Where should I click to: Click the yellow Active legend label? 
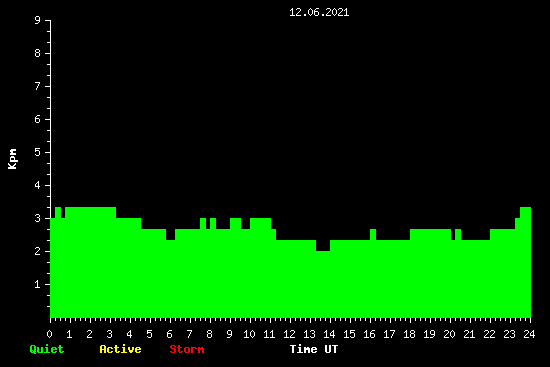click(120, 349)
